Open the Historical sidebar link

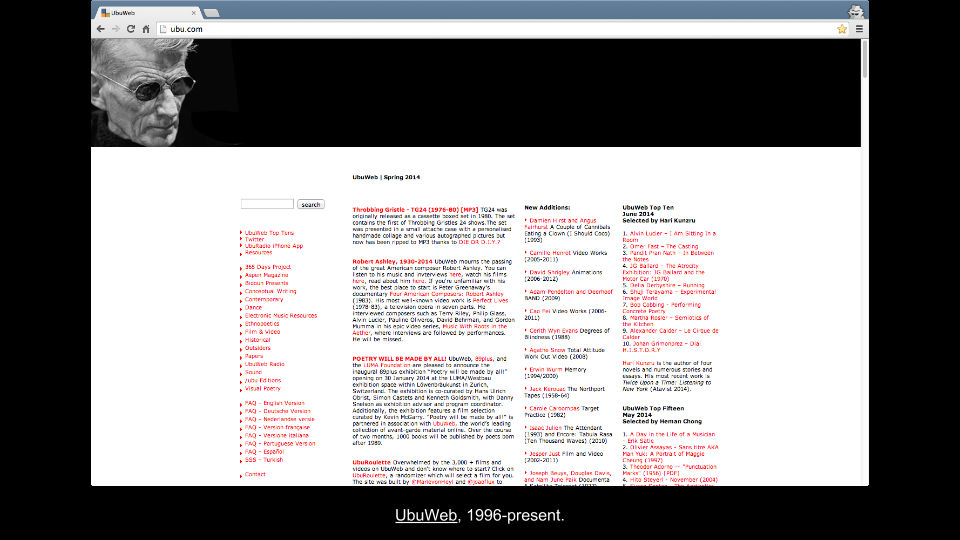click(257, 340)
